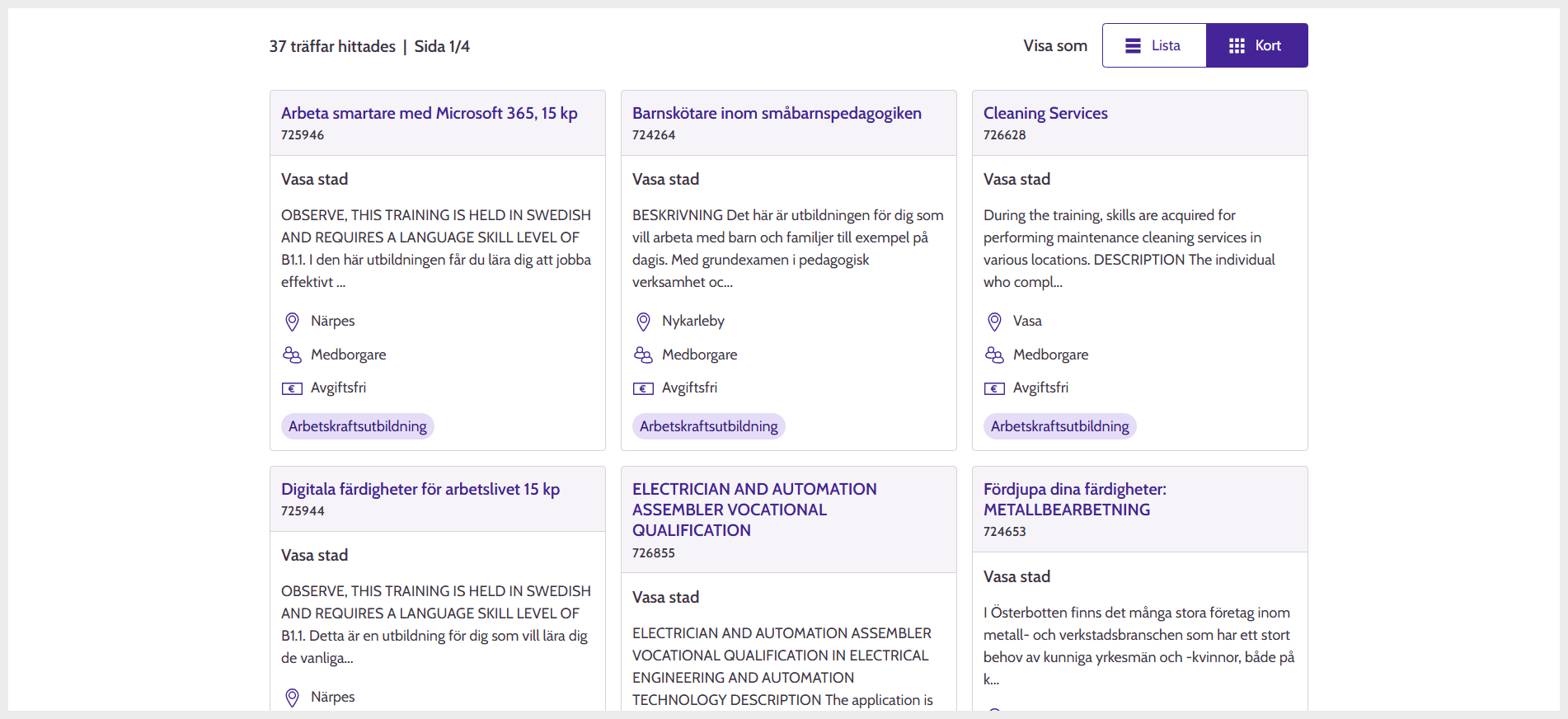The height and width of the screenshot is (719, 1568).
Task: Click description starting 'I Österbotten finns'
Action: click(1139, 646)
